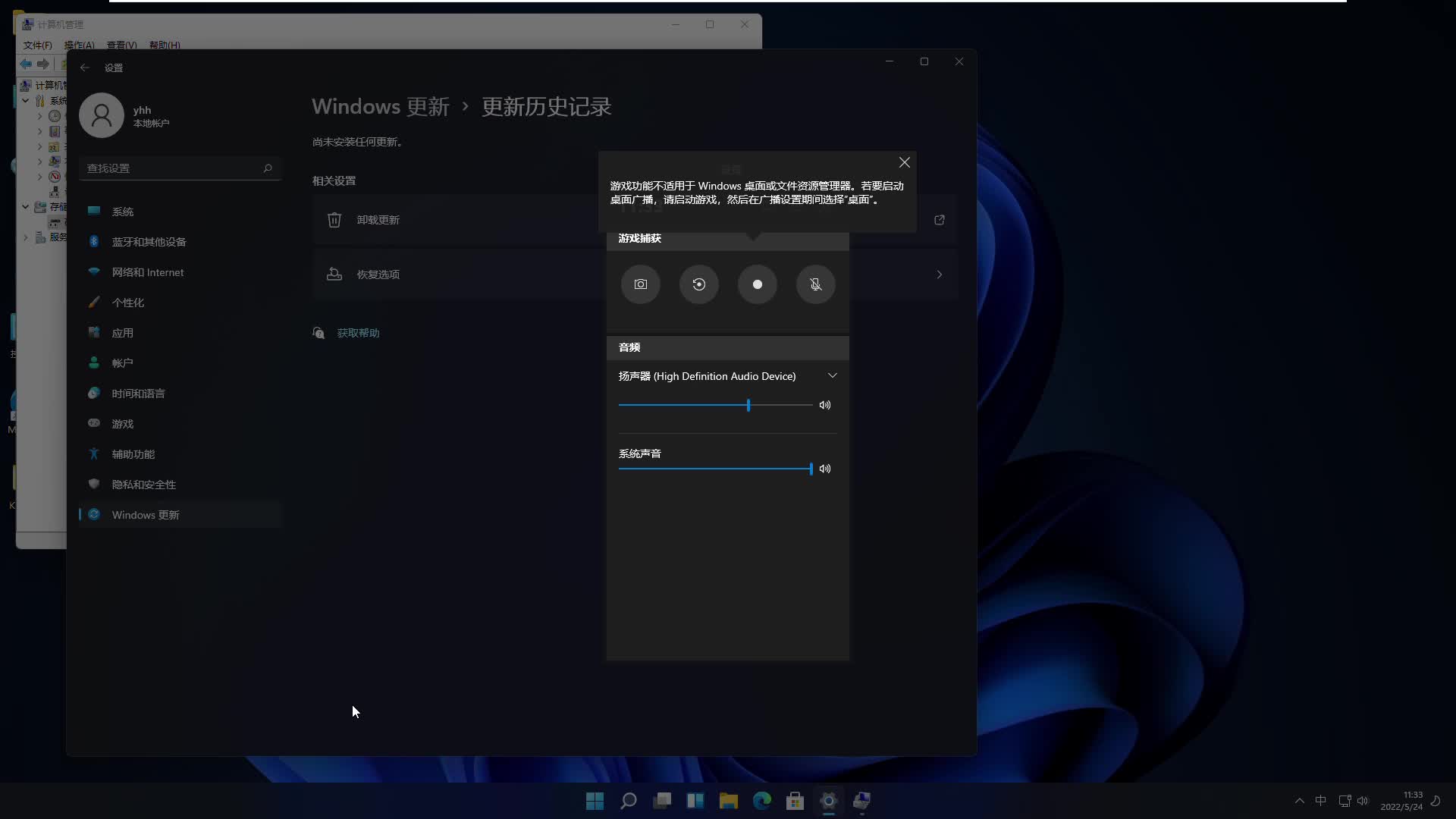Open 游戏 settings in sidebar
This screenshot has width=1456, height=819.
pos(122,423)
